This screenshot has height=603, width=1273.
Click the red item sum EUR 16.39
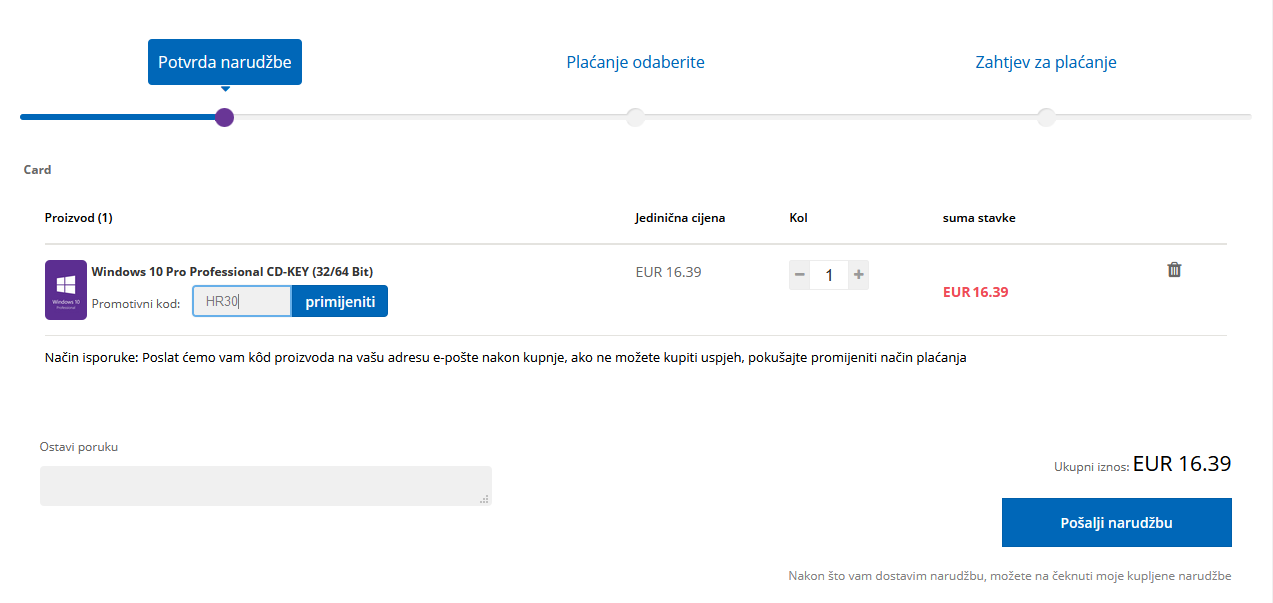(x=975, y=292)
